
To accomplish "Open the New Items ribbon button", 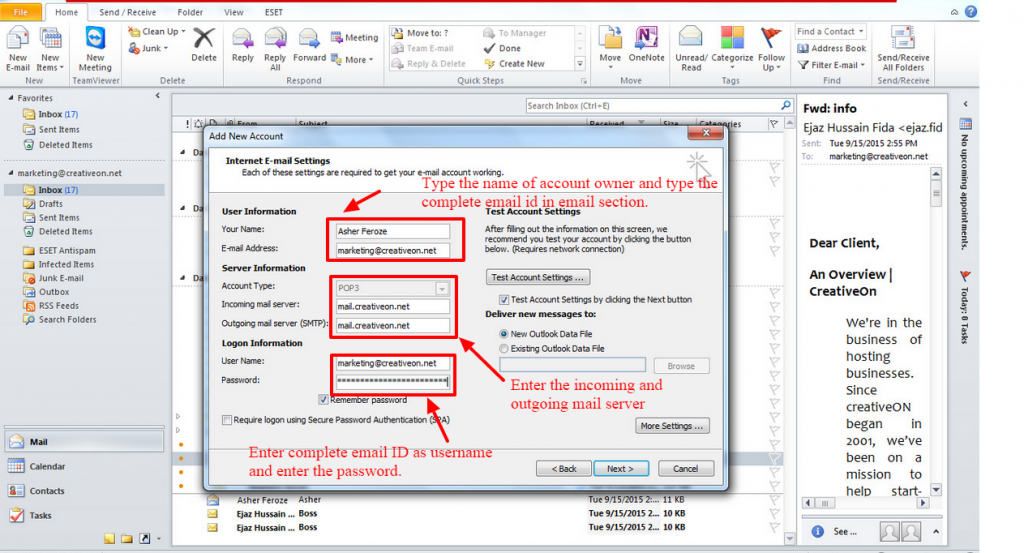I will (50, 49).
